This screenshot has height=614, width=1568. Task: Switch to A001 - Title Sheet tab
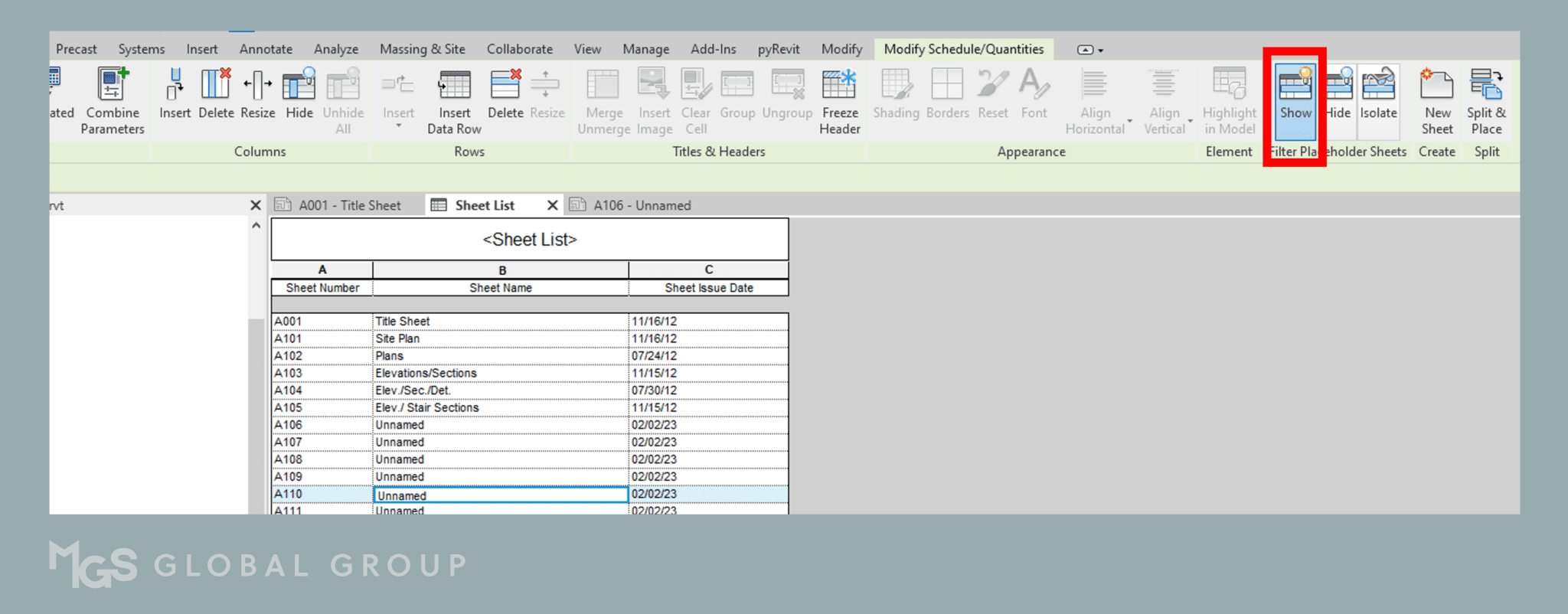(x=348, y=205)
